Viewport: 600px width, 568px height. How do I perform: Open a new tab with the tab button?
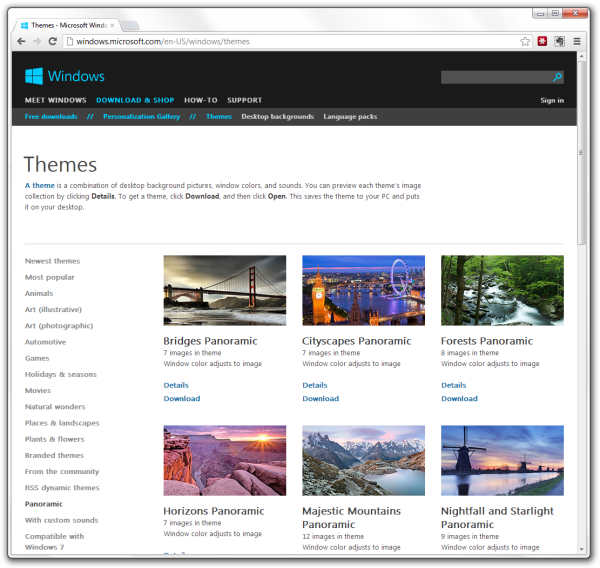pos(130,26)
